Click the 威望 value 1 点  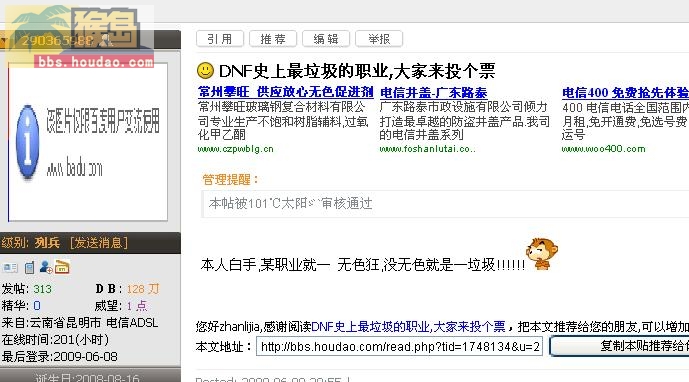[137, 306]
